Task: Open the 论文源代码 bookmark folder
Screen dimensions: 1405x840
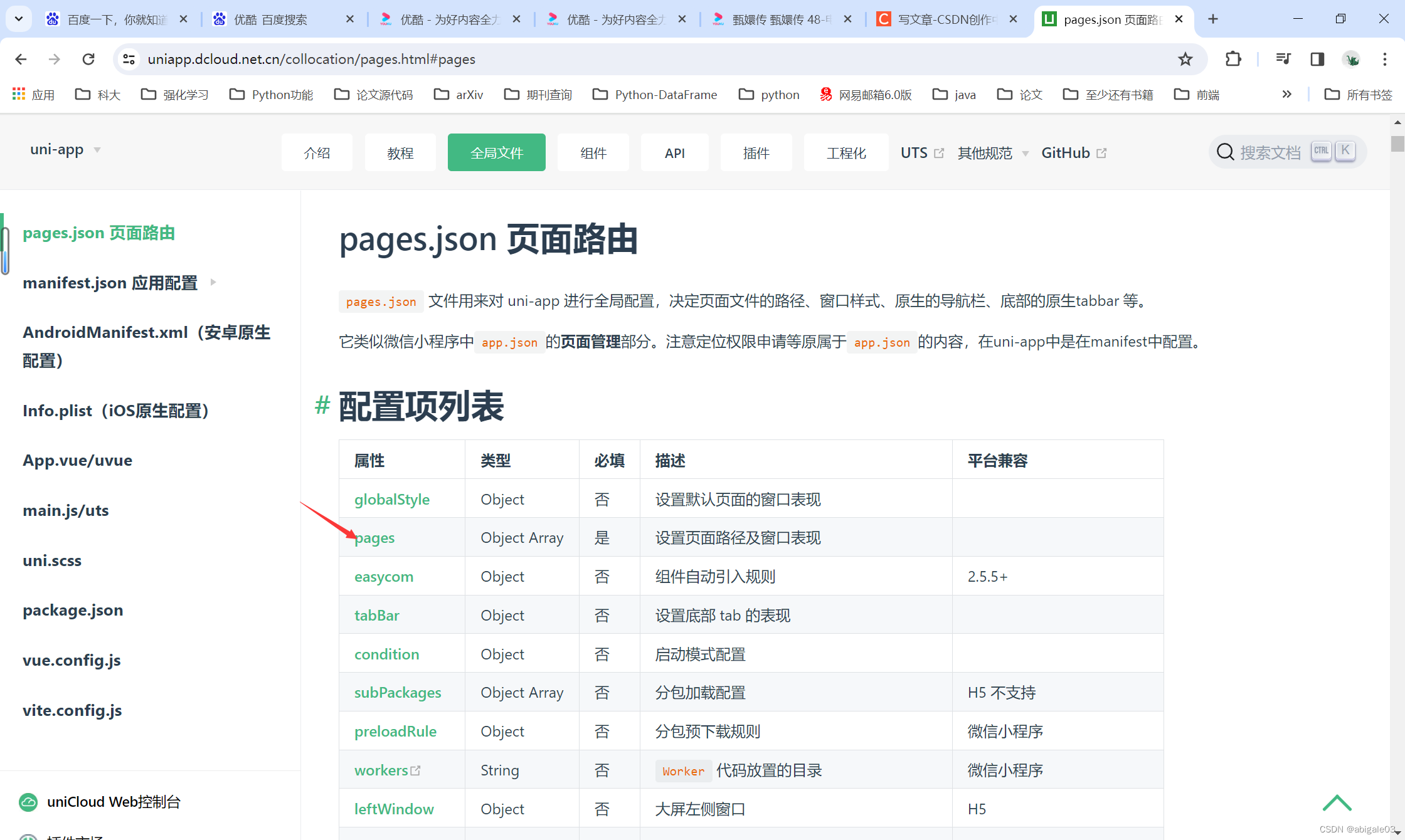Action: click(373, 95)
